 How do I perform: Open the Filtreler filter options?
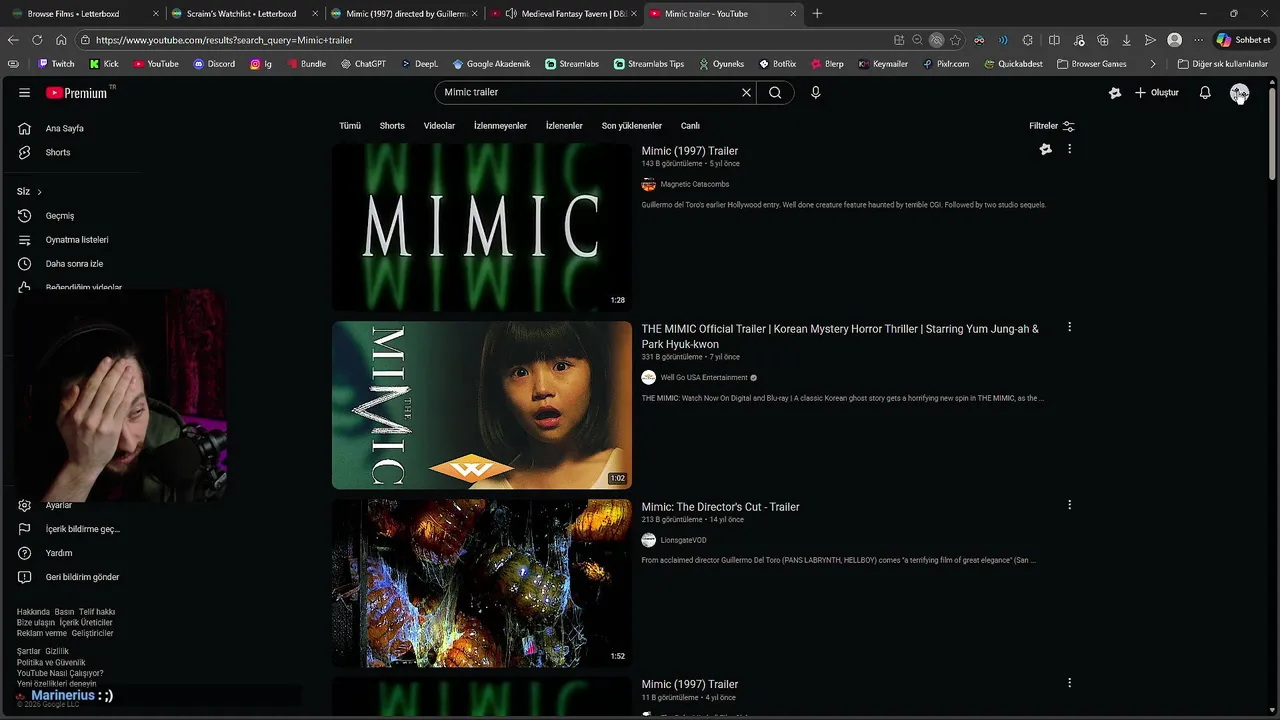[1052, 126]
